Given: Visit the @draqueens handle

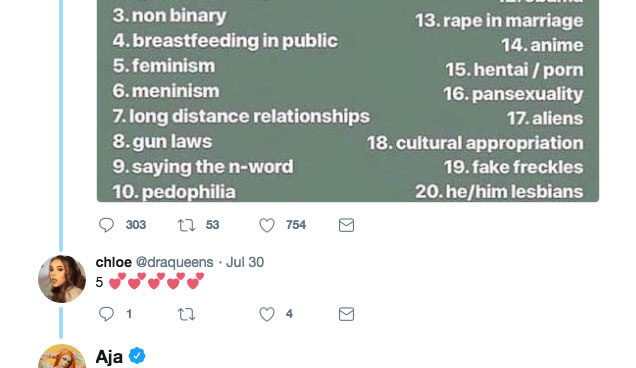Looking at the screenshot, I should pyautogui.click(x=174, y=262).
